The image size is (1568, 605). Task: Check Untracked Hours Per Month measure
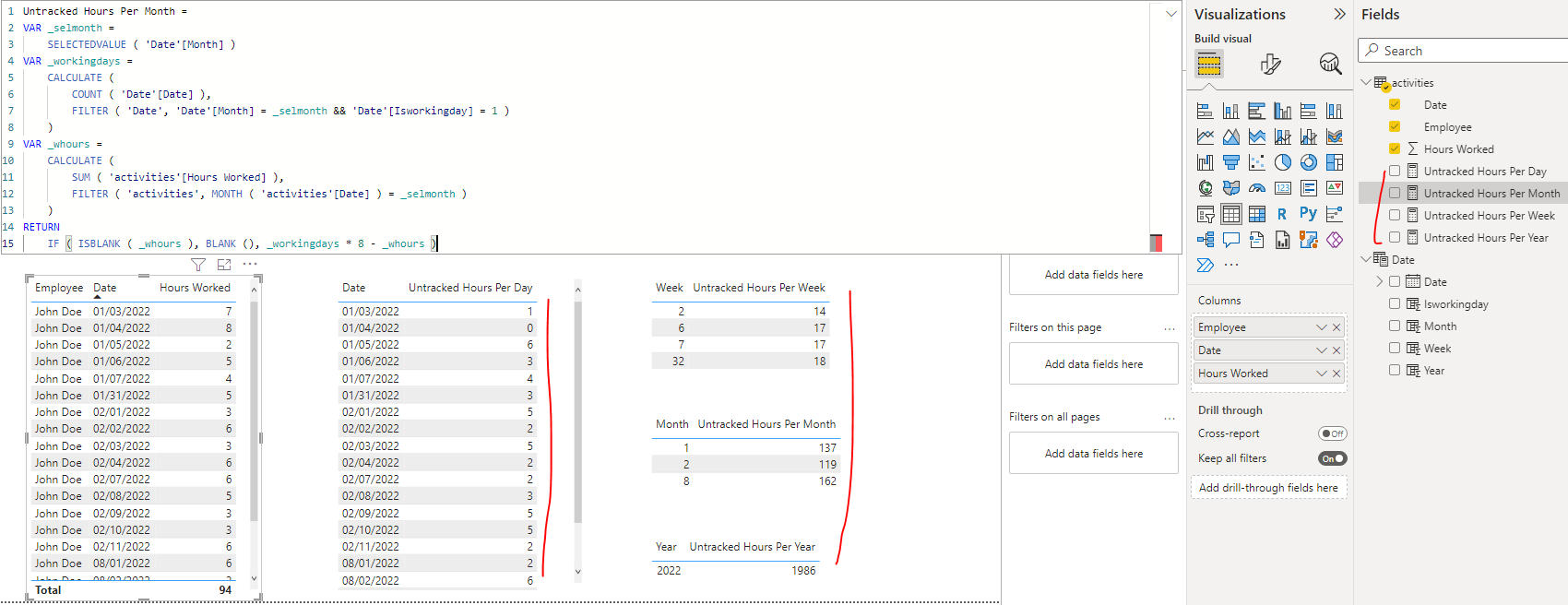pyautogui.click(x=1395, y=194)
